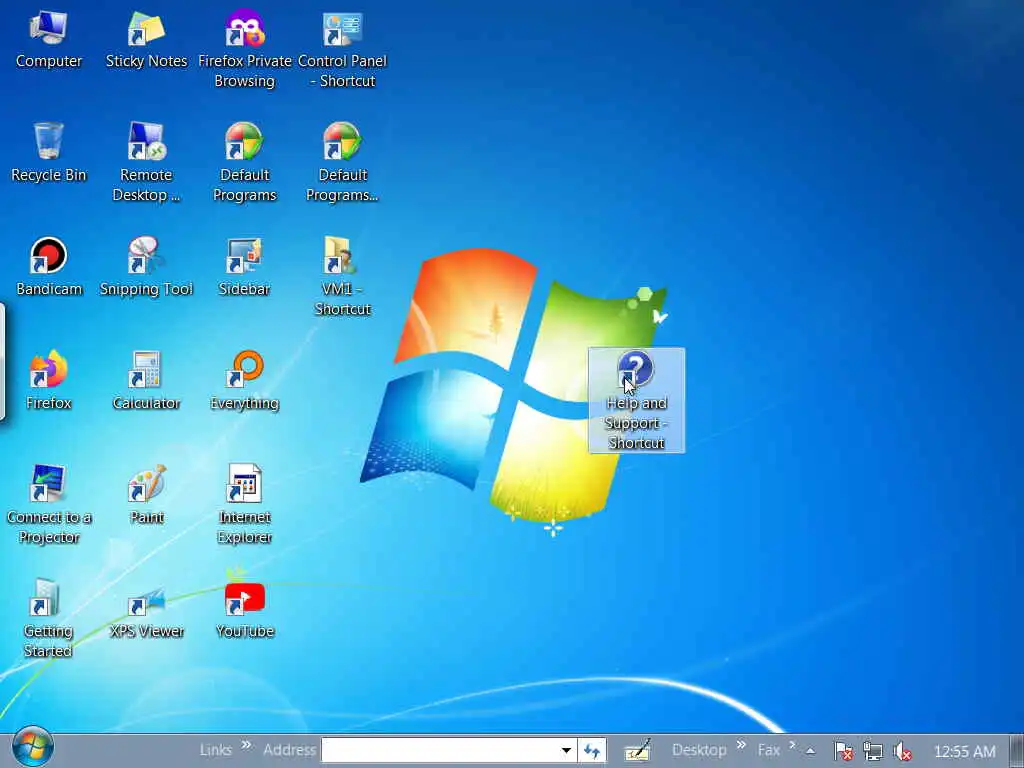Open the Tablet PC Input Panel icon

click(637, 751)
